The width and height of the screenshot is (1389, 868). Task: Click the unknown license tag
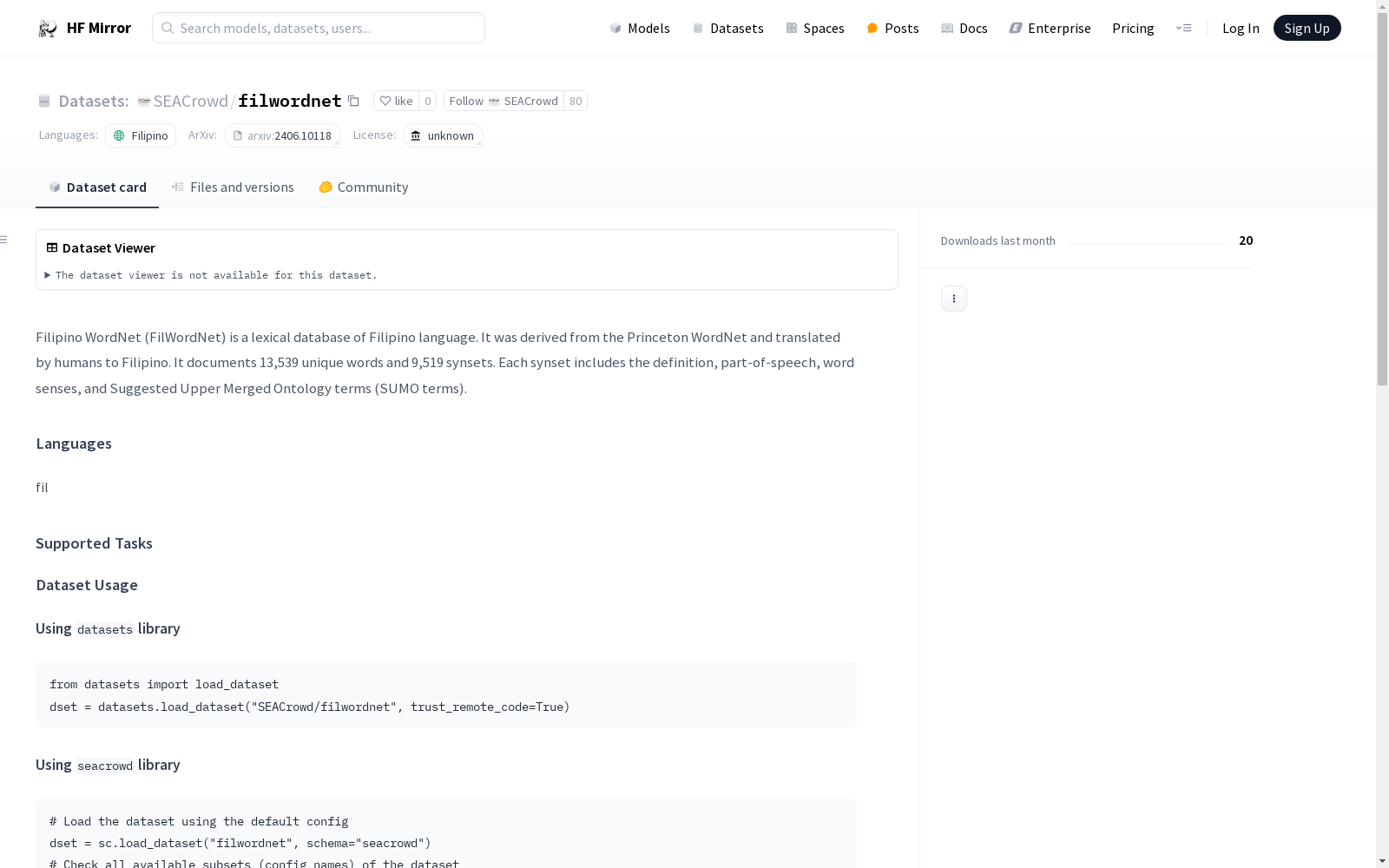coord(443,135)
